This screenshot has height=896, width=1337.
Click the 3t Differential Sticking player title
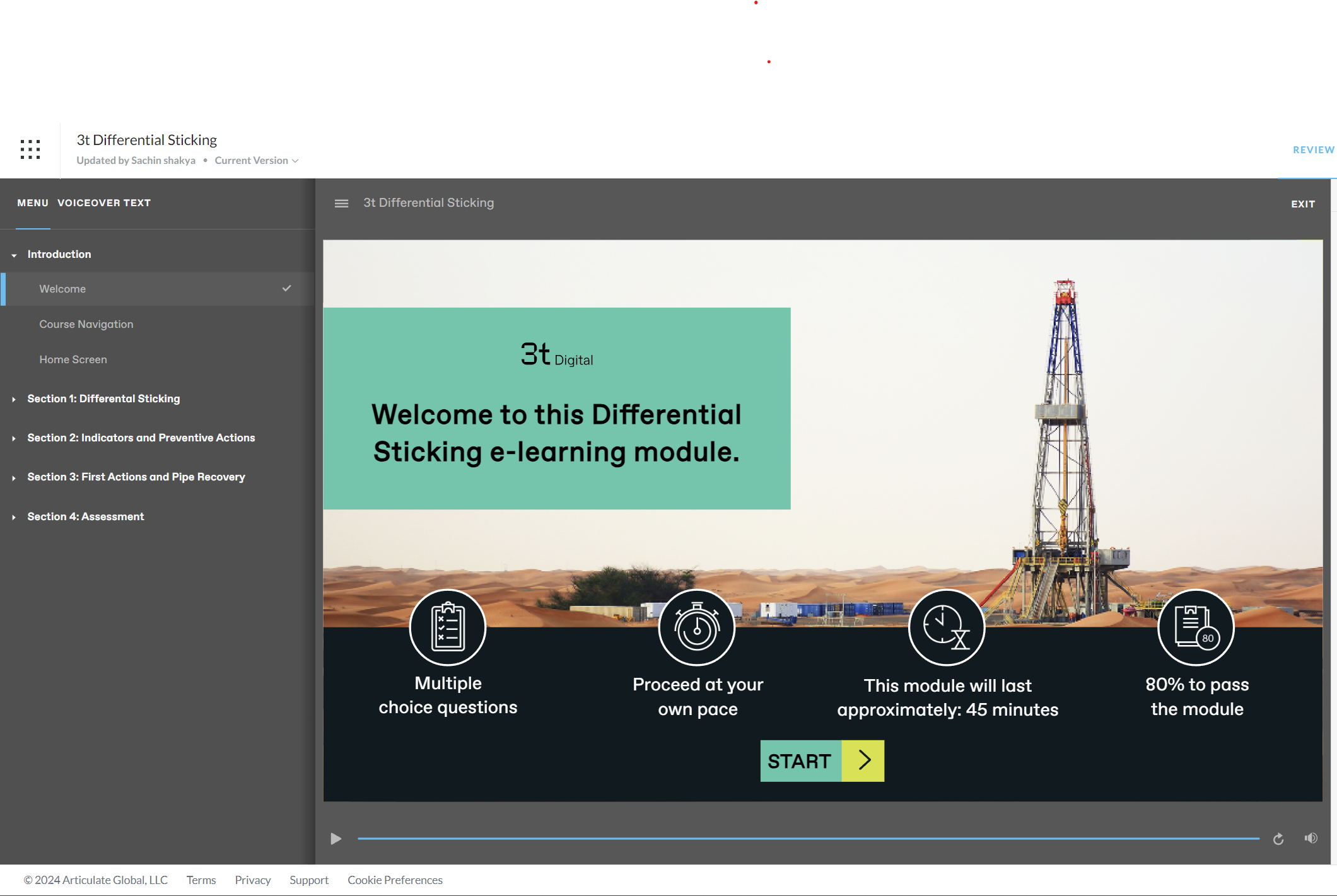pos(429,202)
